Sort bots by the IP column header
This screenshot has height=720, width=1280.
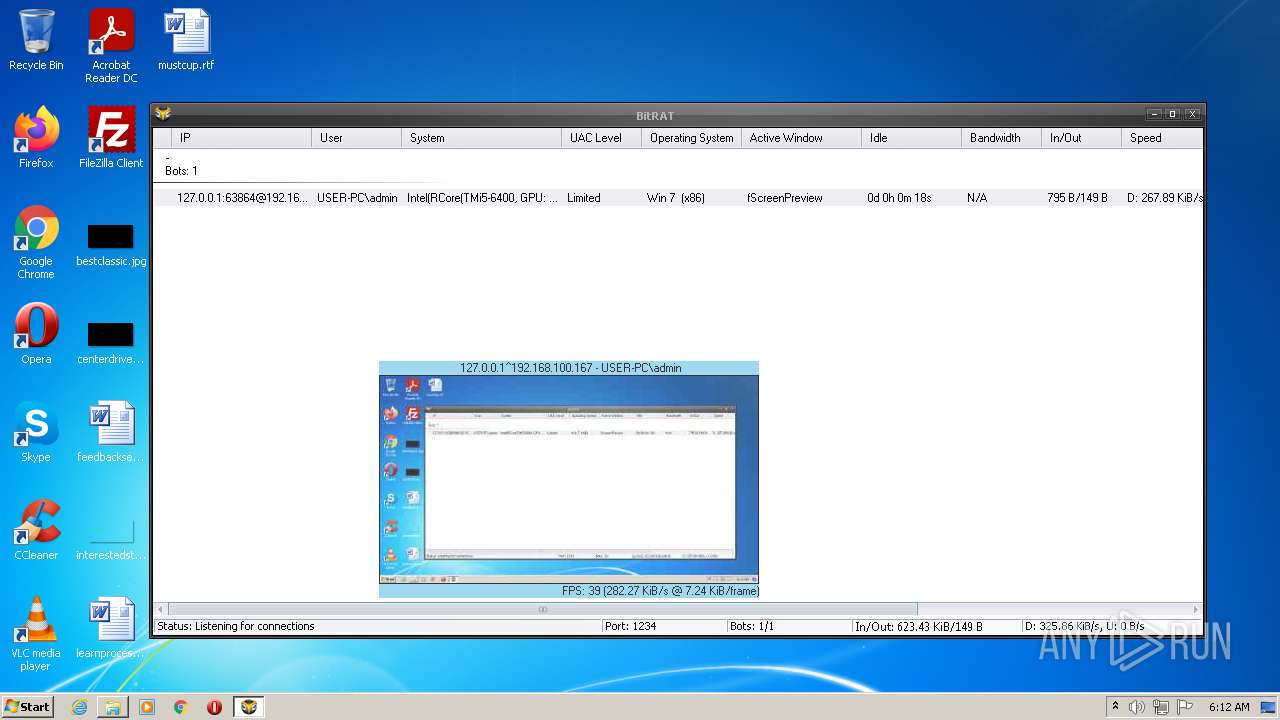point(241,138)
